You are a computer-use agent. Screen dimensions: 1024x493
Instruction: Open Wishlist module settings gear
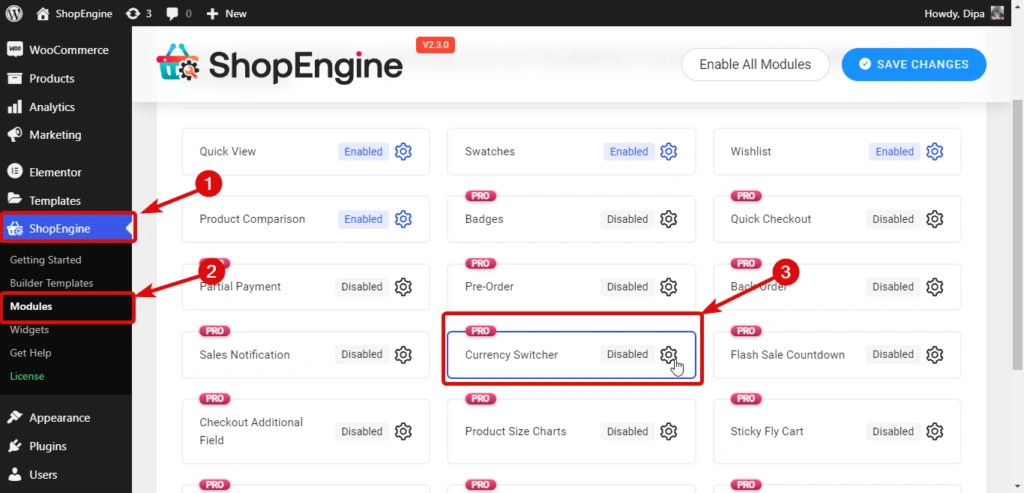934,152
